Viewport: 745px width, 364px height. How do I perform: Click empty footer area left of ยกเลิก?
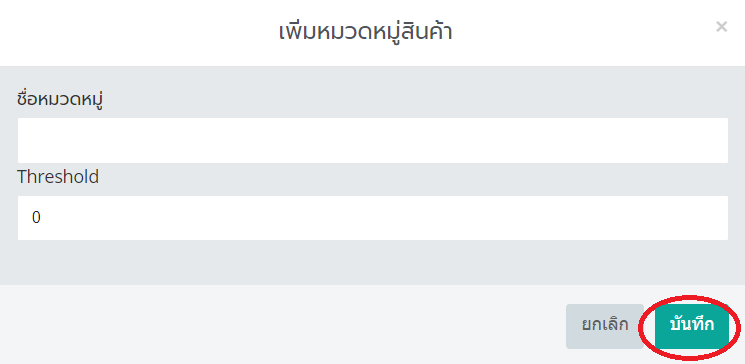[283, 326]
